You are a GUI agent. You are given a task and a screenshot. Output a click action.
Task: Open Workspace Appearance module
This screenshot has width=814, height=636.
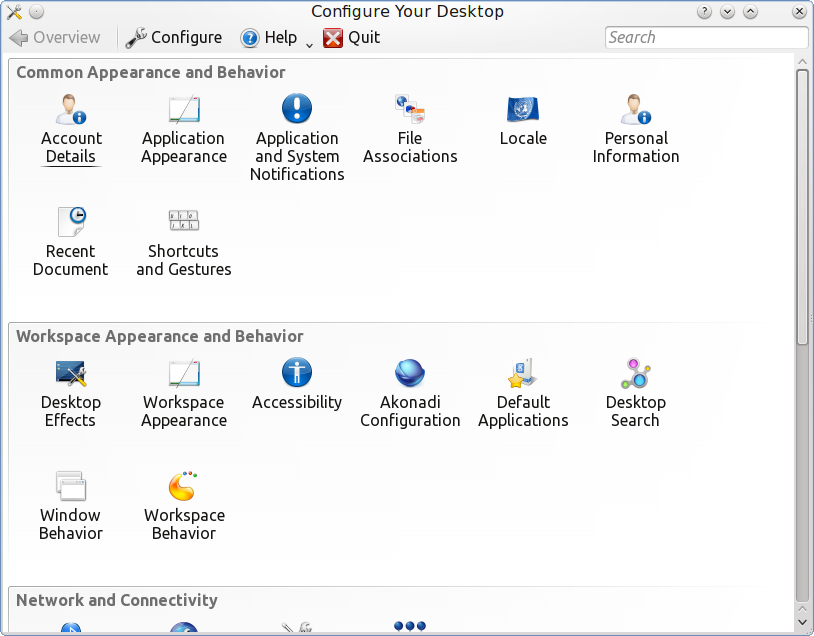(184, 374)
